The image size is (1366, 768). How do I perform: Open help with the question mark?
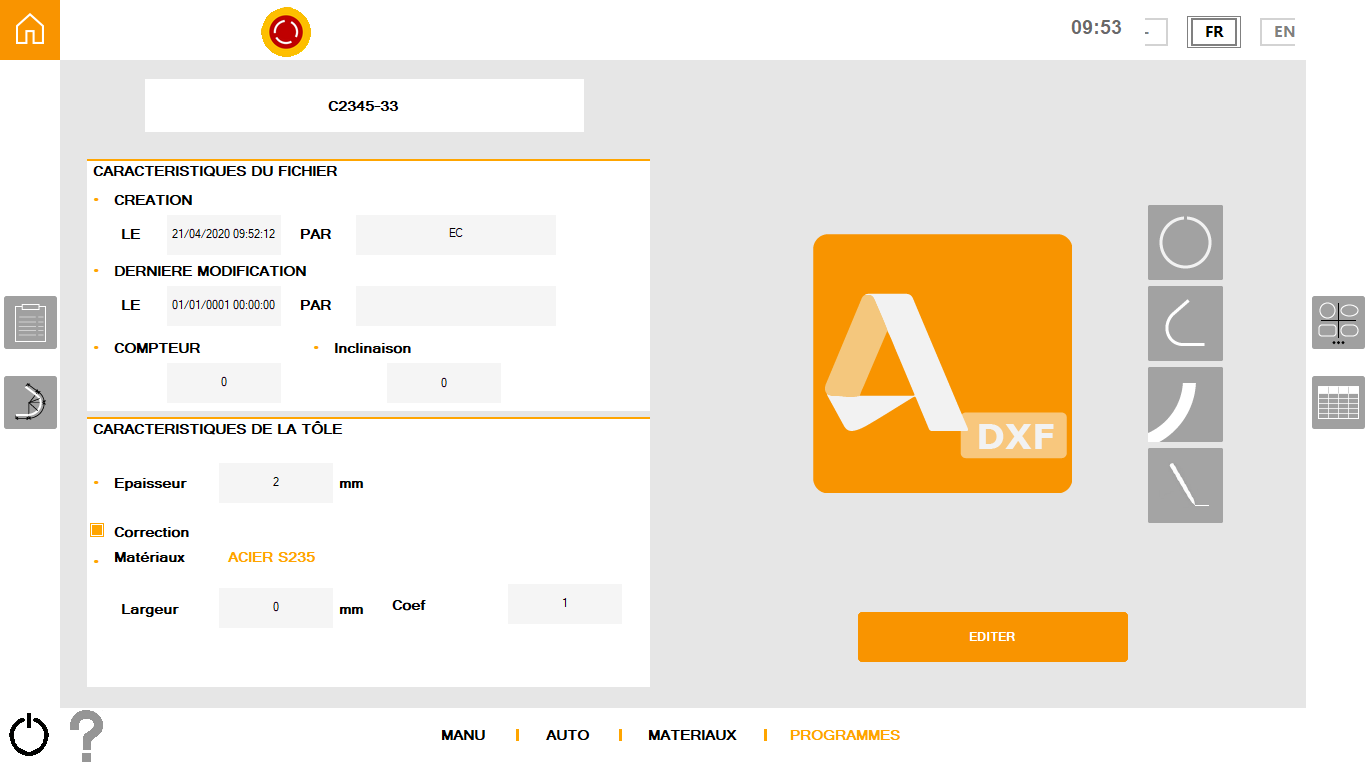[x=86, y=735]
